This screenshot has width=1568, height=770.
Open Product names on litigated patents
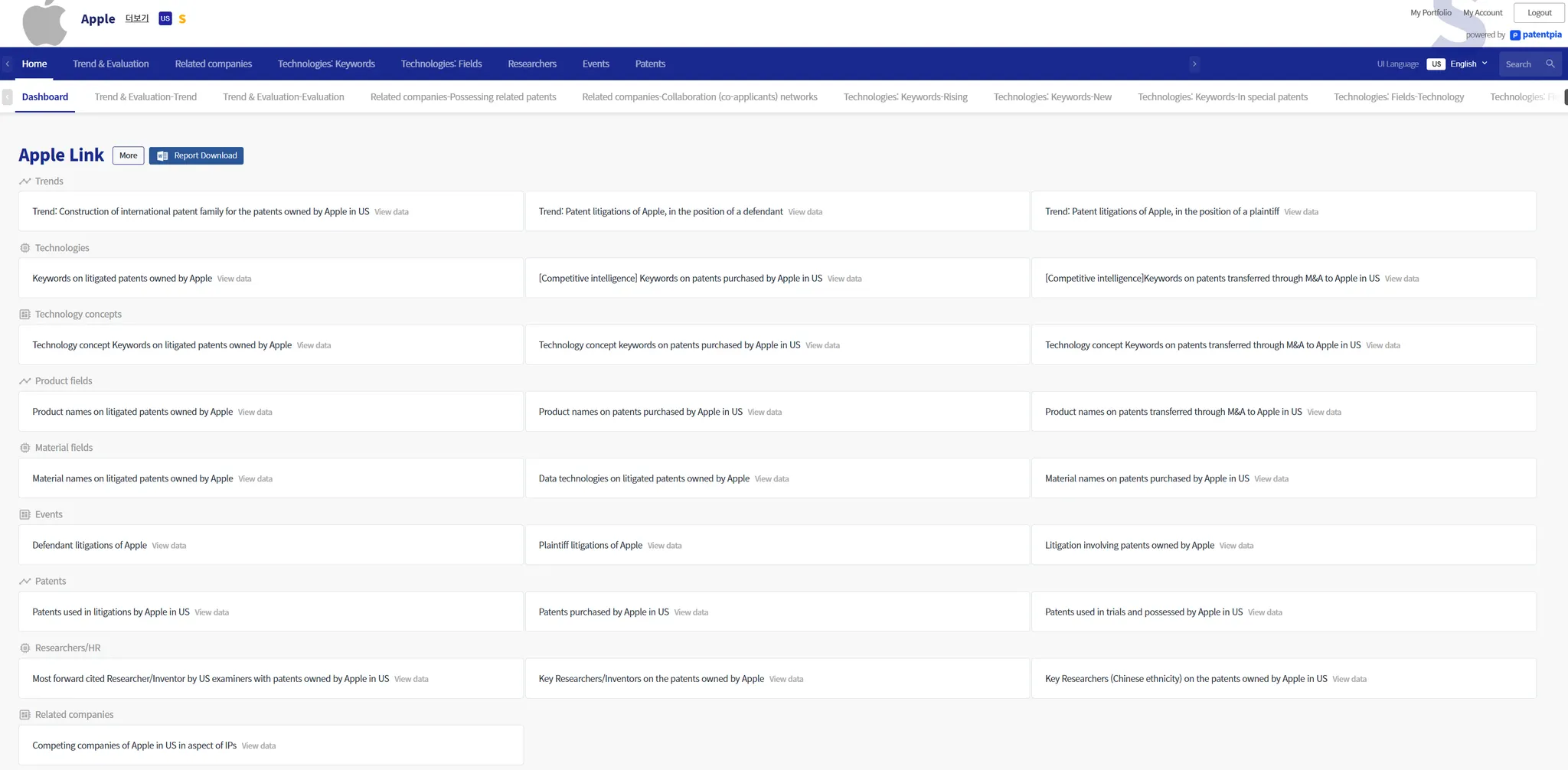(x=271, y=411)
